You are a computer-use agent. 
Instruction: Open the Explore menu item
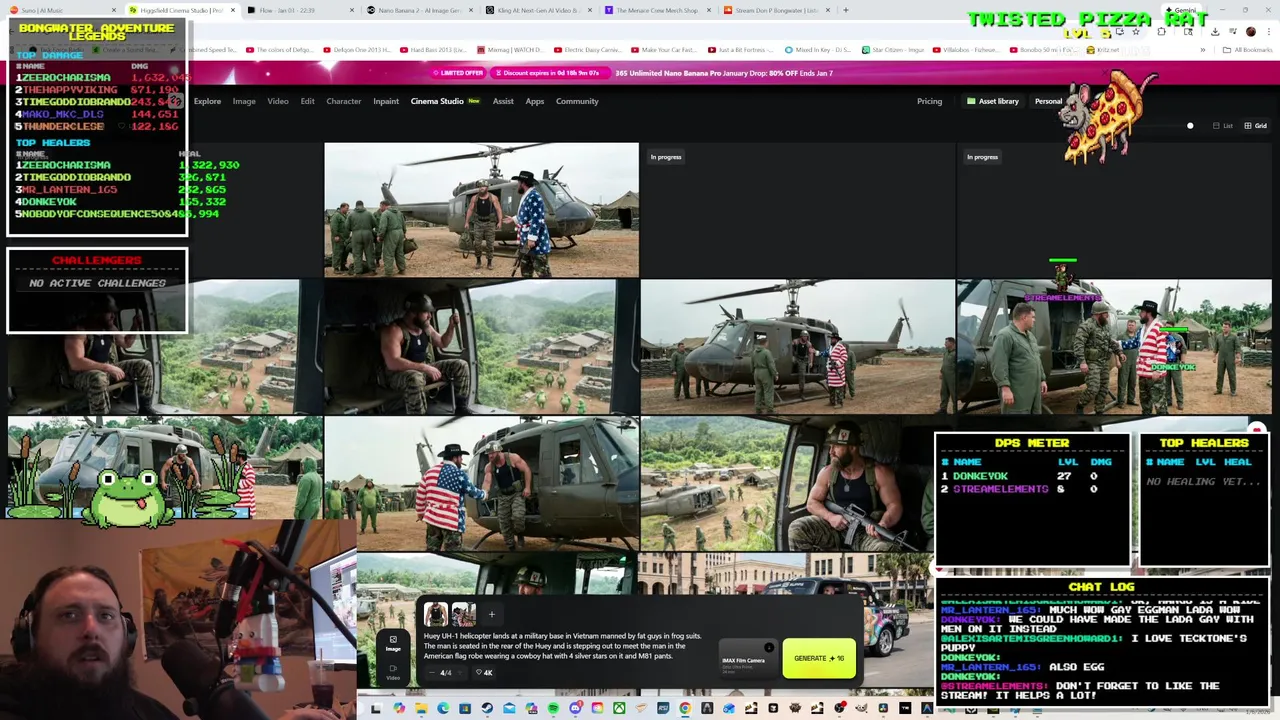coord(207,101)
